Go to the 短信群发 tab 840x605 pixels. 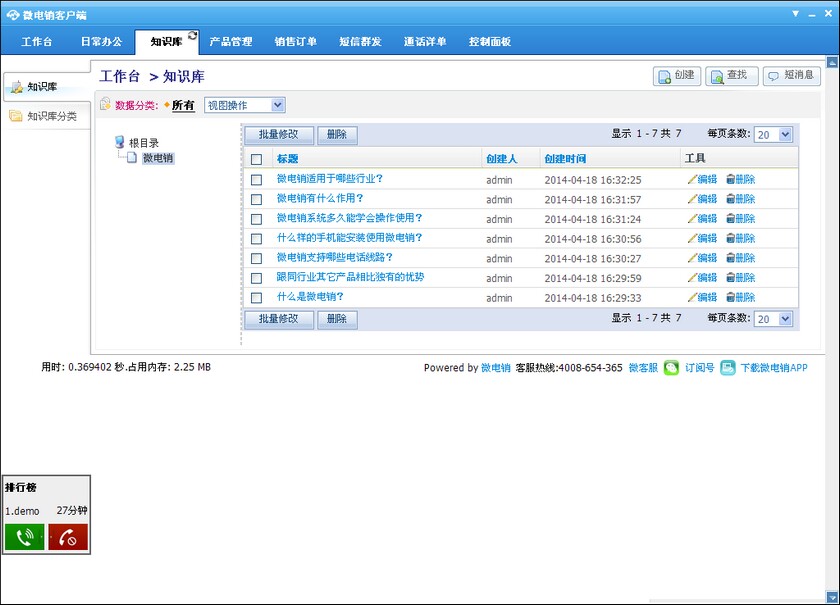(x=361, y=42)
